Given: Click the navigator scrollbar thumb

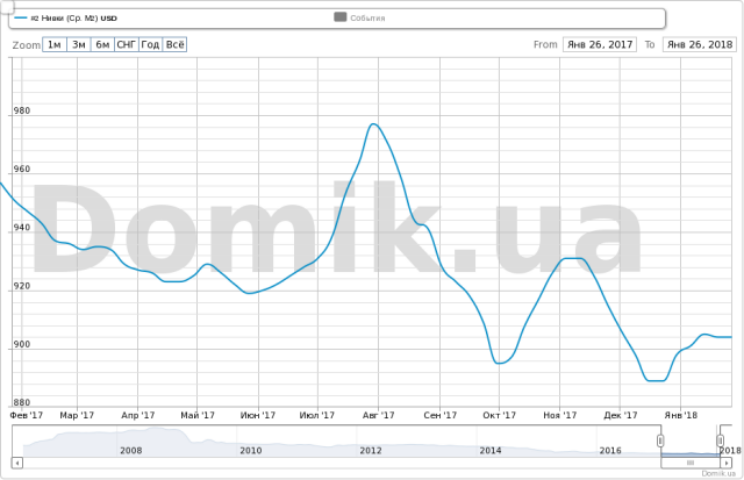Looking at the screenshot, I should 690,462.
